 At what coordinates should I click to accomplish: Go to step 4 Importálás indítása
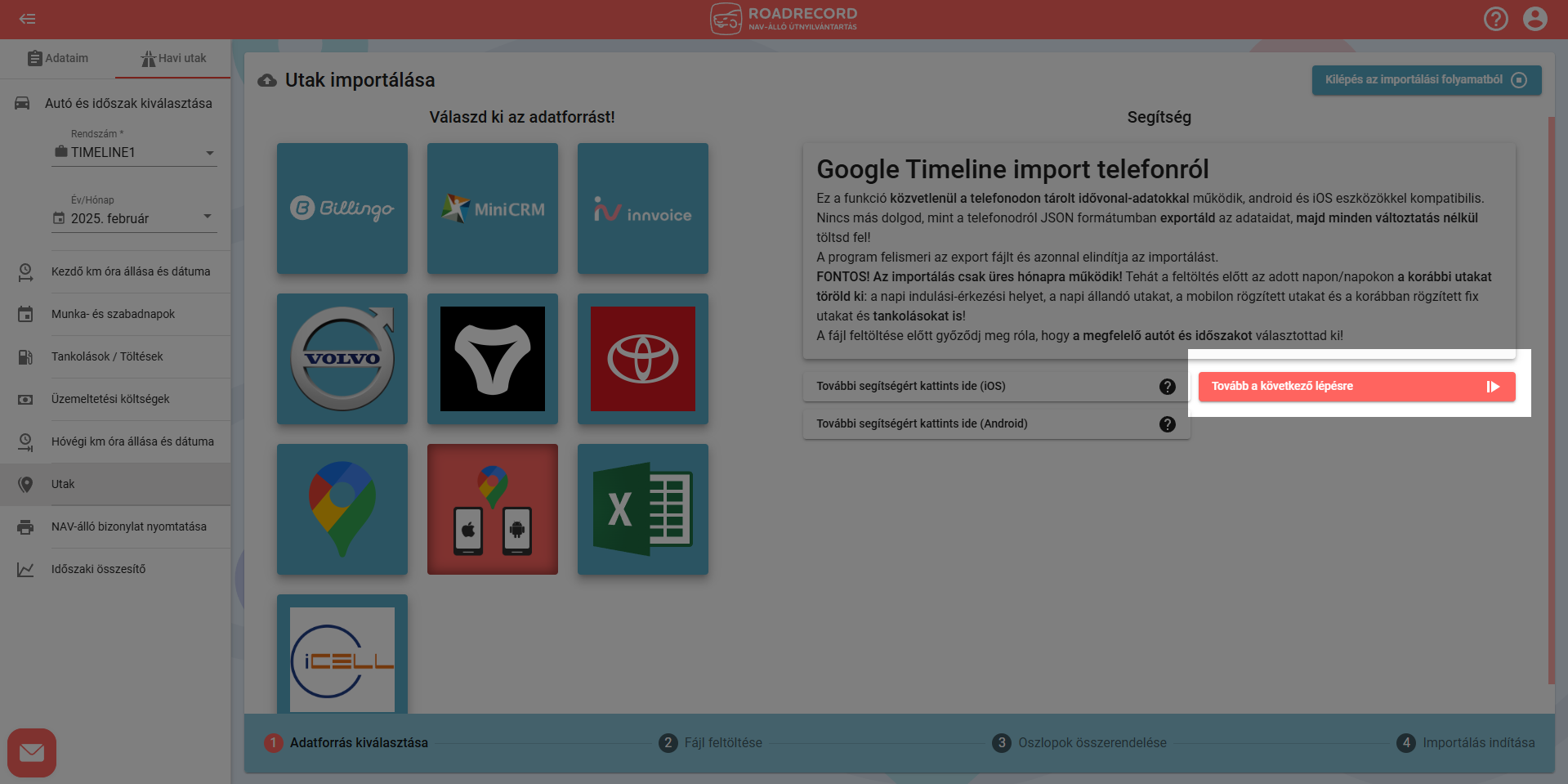pyautogui.click(x=1466, y=742)
